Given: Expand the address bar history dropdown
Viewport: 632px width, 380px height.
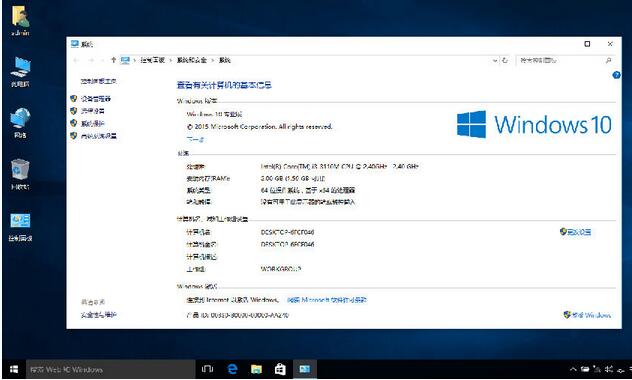Looking at the screenshot, I should pos(495,60).
